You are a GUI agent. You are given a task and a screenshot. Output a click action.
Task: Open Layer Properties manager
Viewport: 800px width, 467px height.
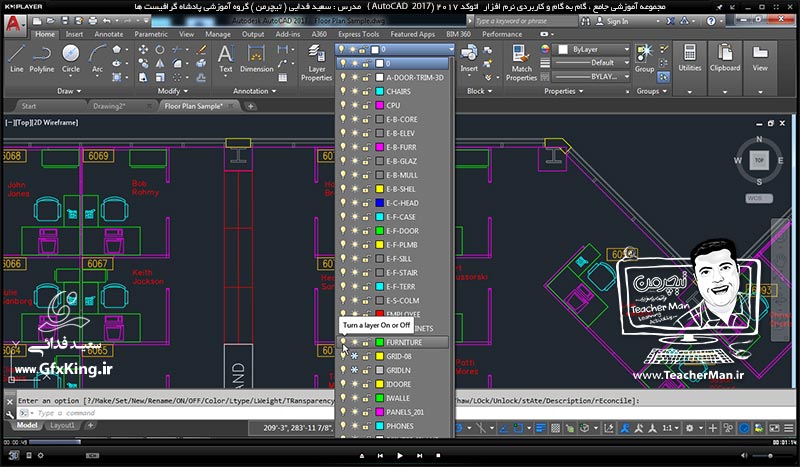click(x=316, y=62)
